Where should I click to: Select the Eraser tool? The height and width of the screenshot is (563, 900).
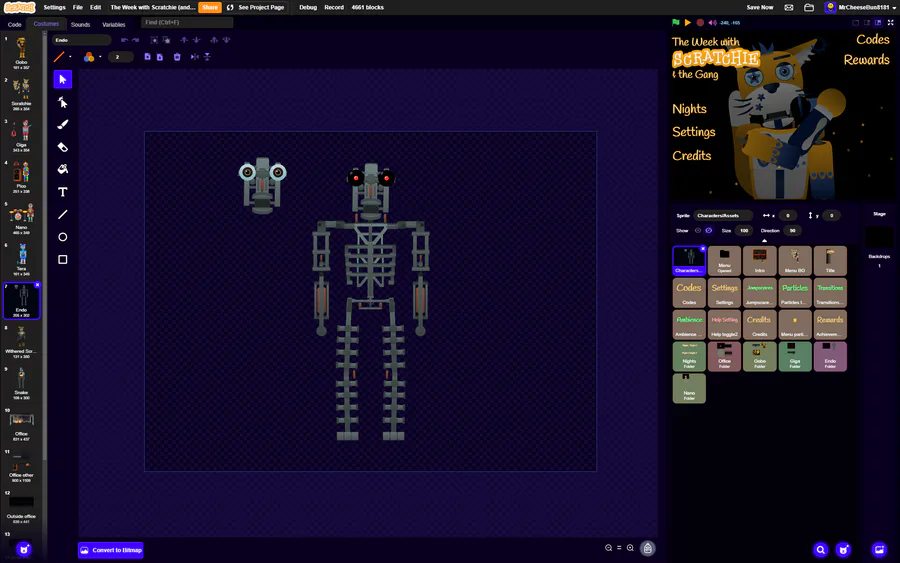tap(63, 147)
